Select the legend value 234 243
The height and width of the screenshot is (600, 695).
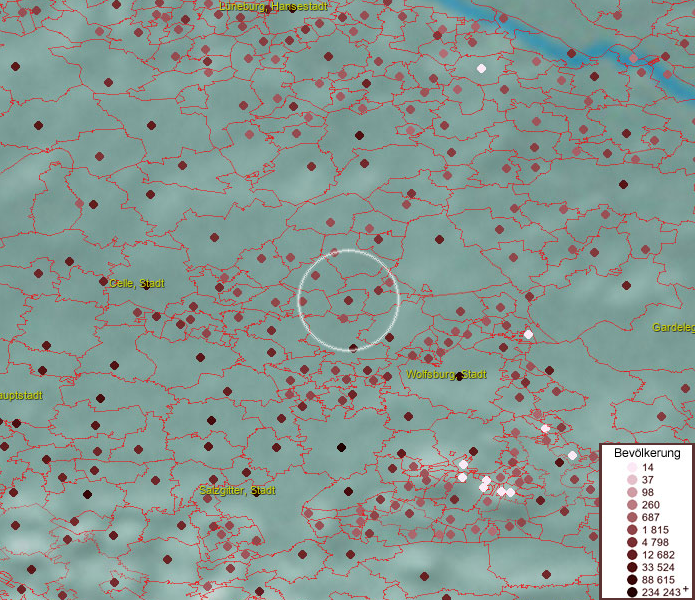pos(661,592)
